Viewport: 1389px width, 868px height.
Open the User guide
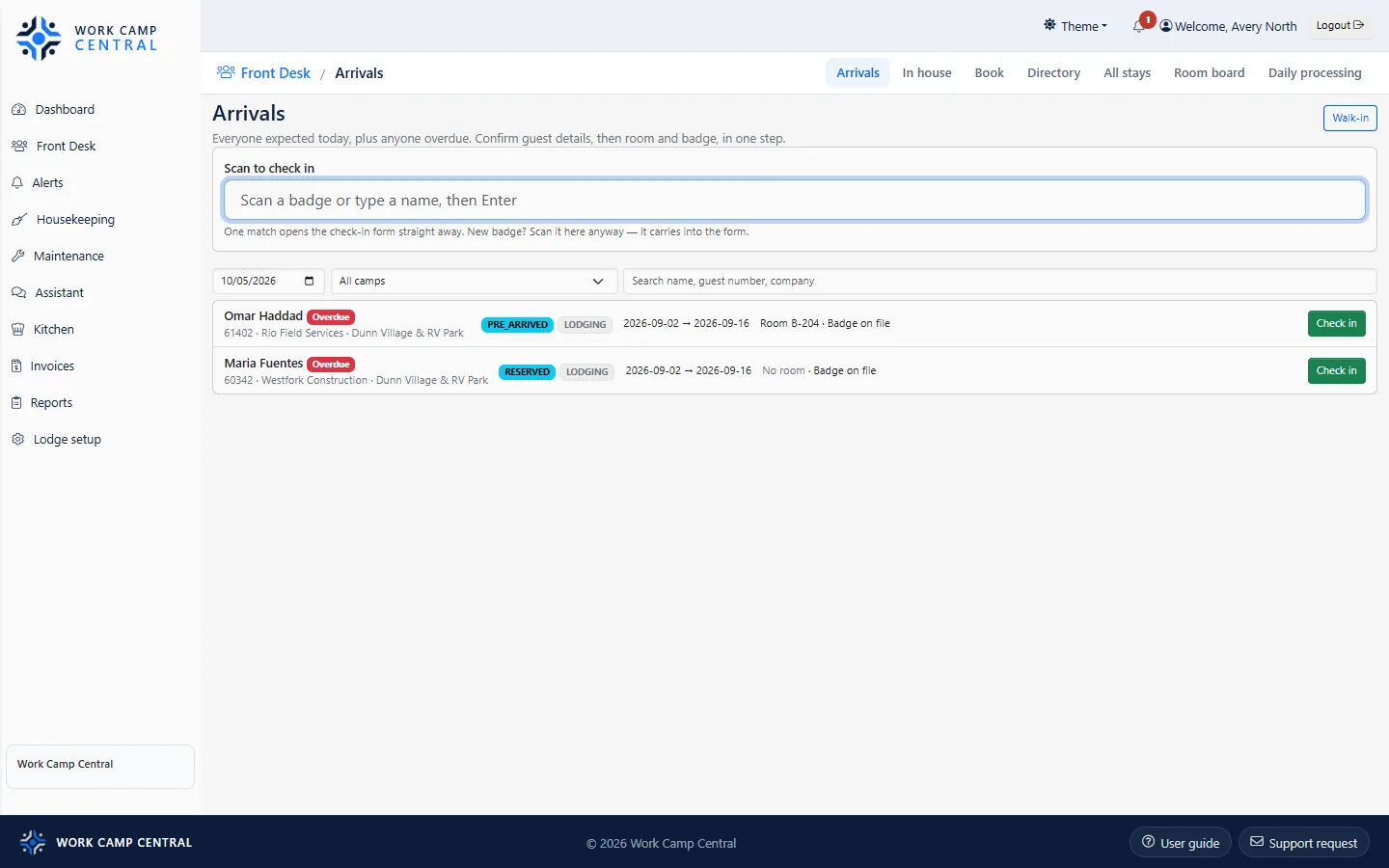coord(1181,843)
